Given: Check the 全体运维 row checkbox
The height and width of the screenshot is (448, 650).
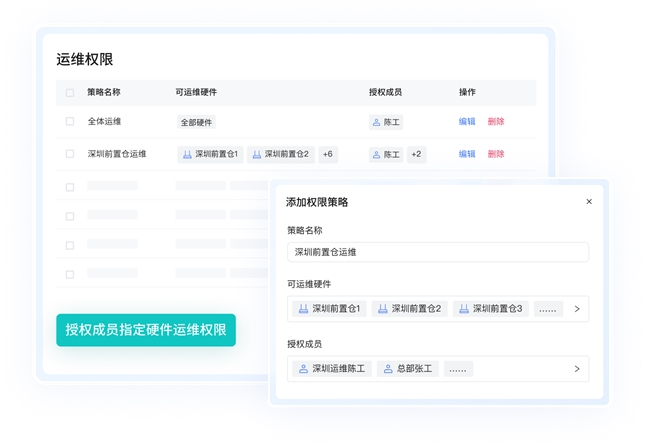Looking at the screenshot, I should 70,122.
